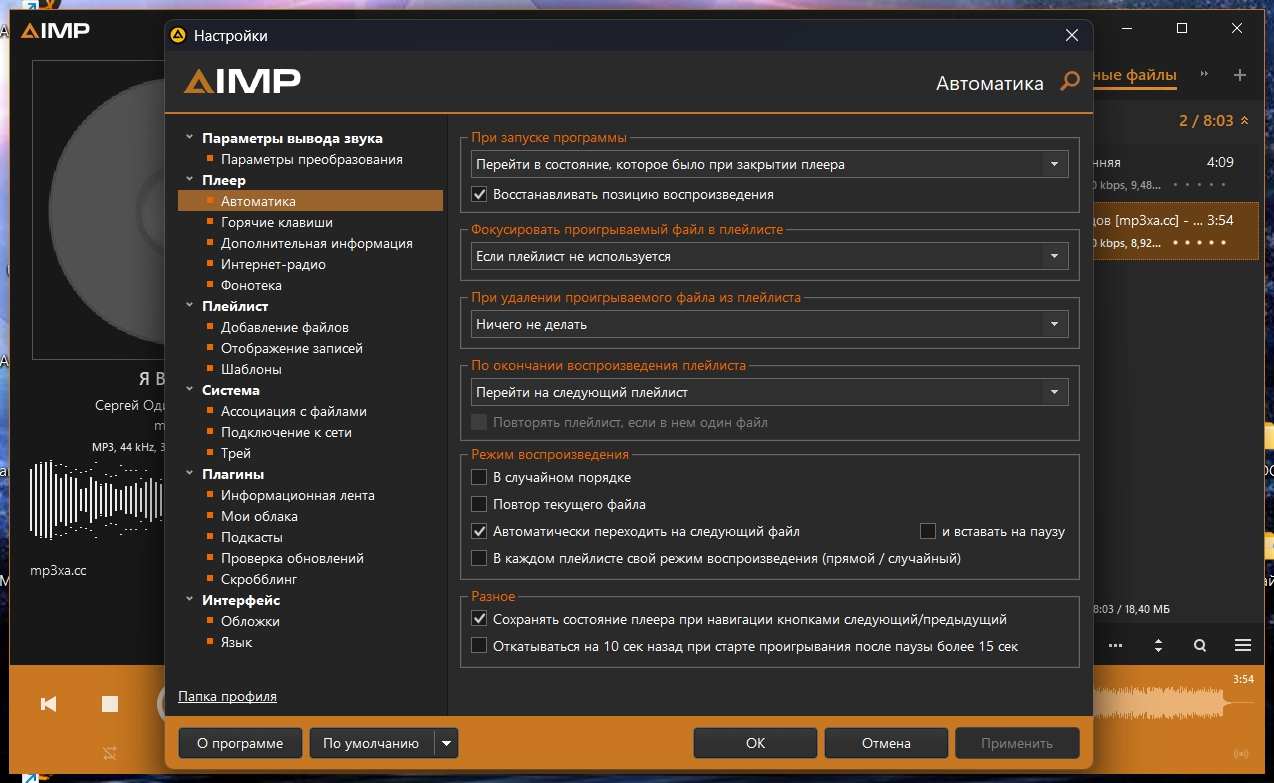Collapse the Система tree section
The image size is (1274, 783).
tap(189, 390)
